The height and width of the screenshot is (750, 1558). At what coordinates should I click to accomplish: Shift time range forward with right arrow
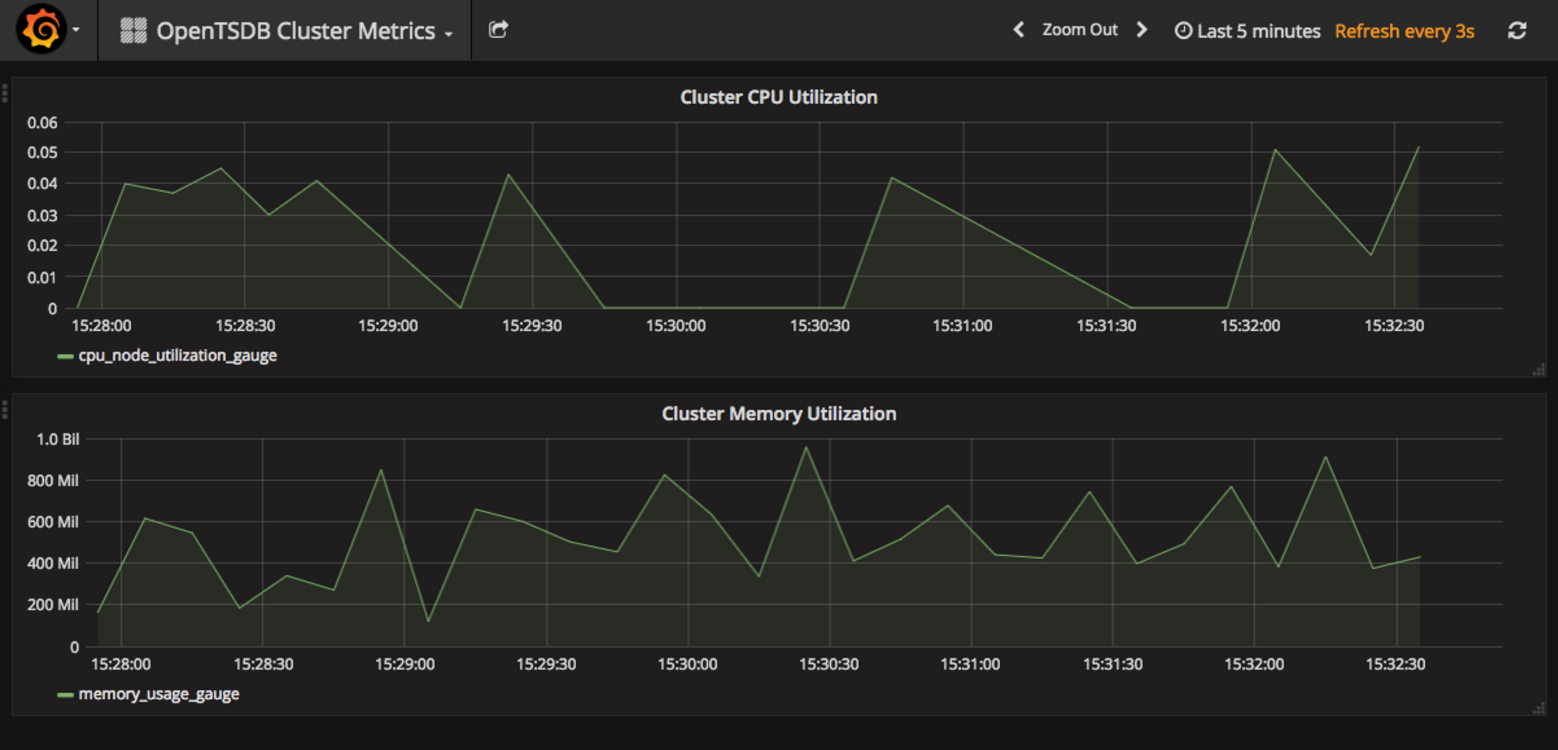coord(1142,30)
